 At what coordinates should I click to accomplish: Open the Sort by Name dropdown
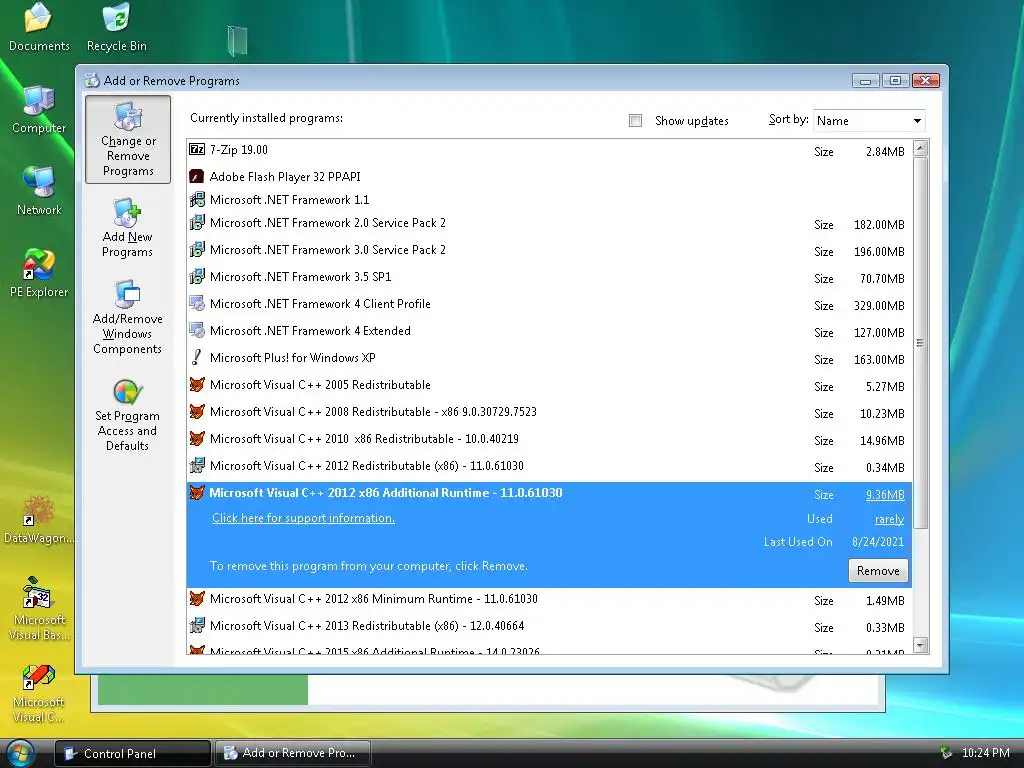(869, 121)
